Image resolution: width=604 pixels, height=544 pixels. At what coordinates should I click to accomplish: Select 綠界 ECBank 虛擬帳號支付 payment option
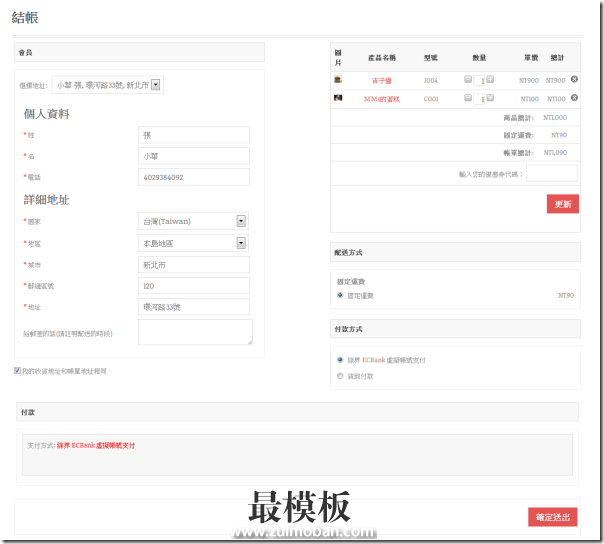click(340, 359)
